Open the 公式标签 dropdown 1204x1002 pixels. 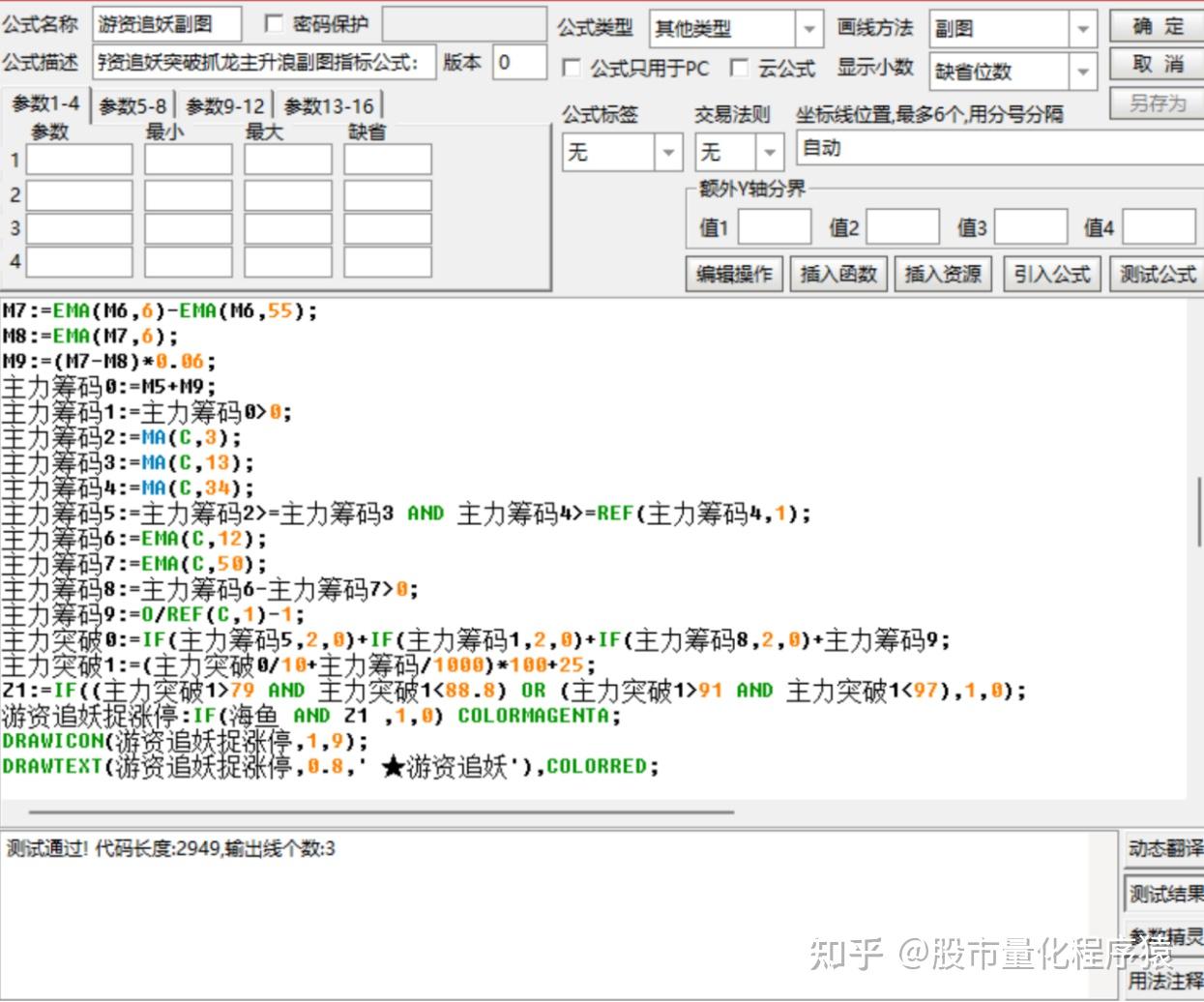point(667,152)
